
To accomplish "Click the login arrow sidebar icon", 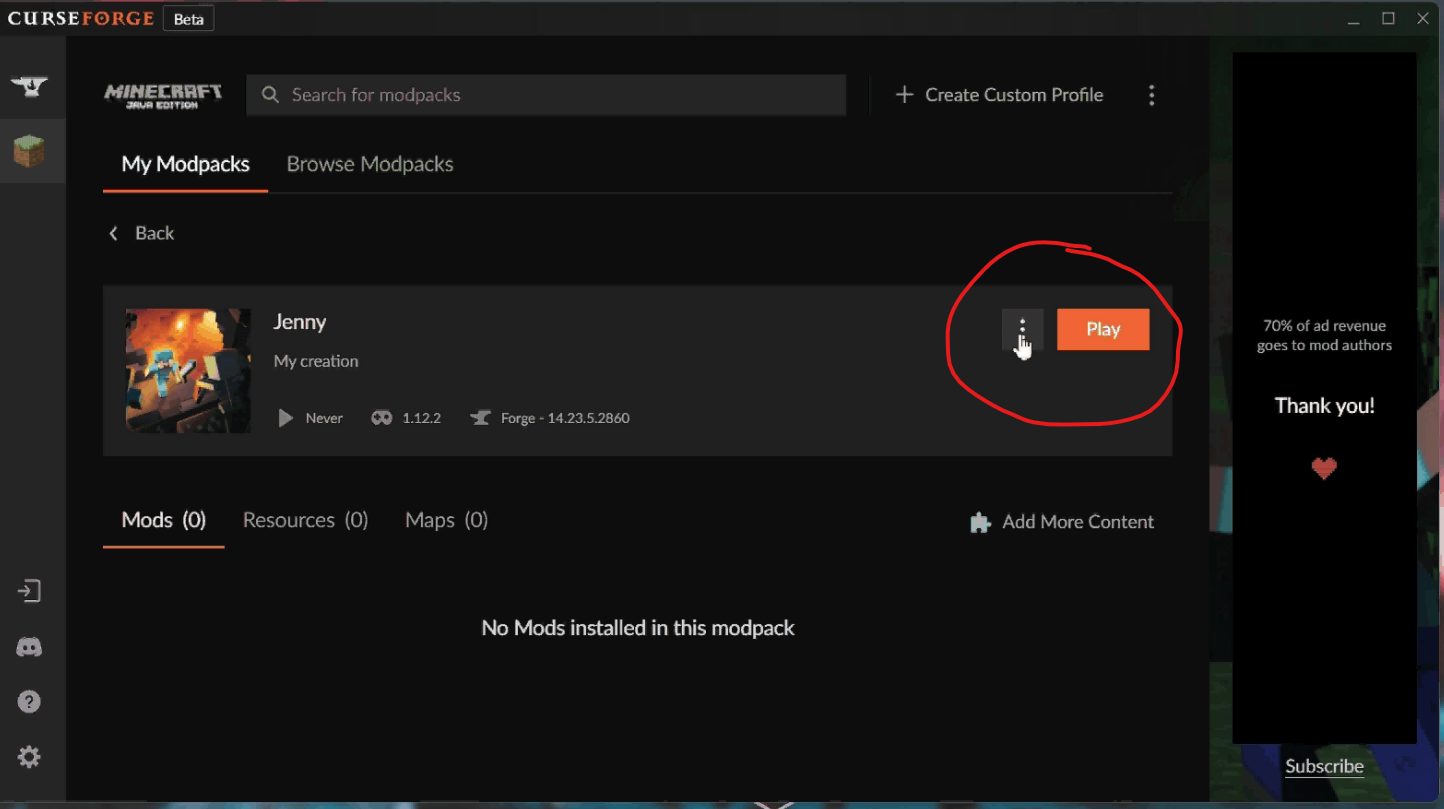I will tap(29, 591).
